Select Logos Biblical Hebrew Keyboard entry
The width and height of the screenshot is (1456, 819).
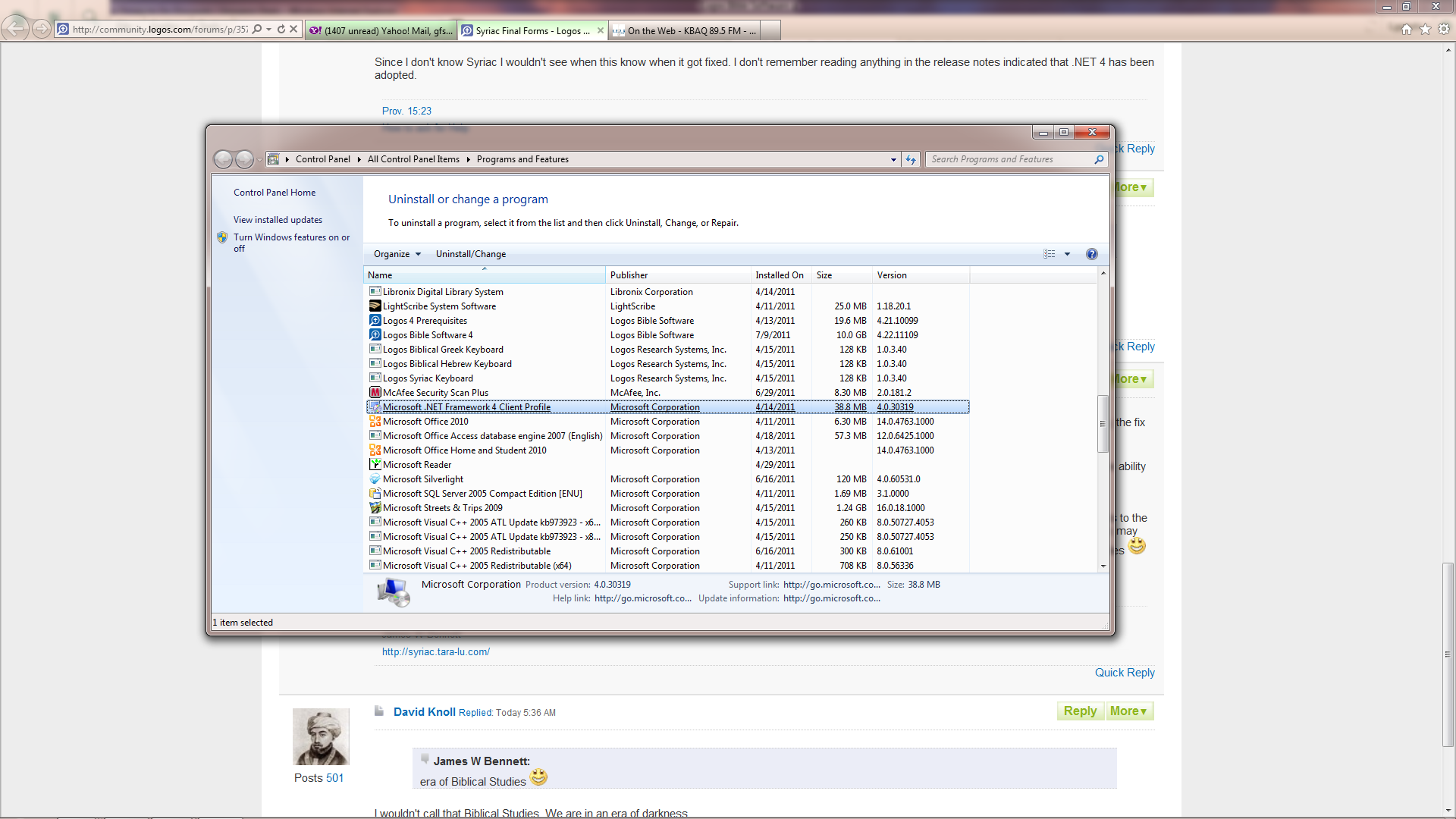(667, 363)
